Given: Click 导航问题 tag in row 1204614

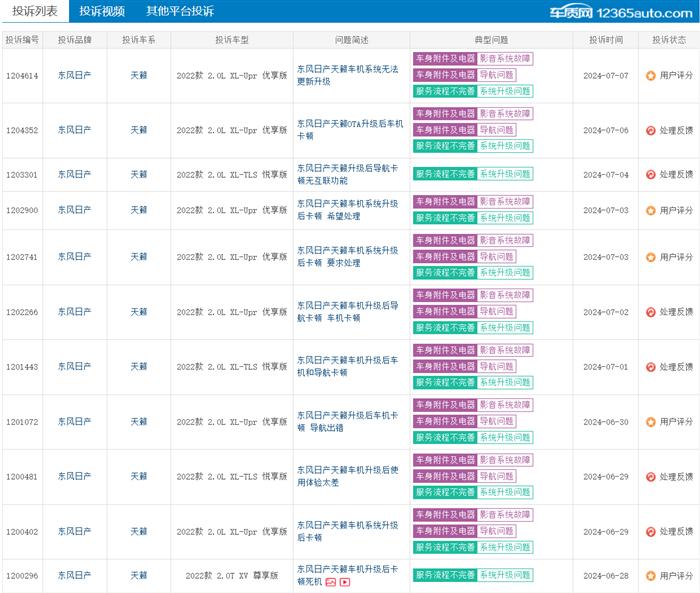Looking at the screenshot, I should (497, 75).
